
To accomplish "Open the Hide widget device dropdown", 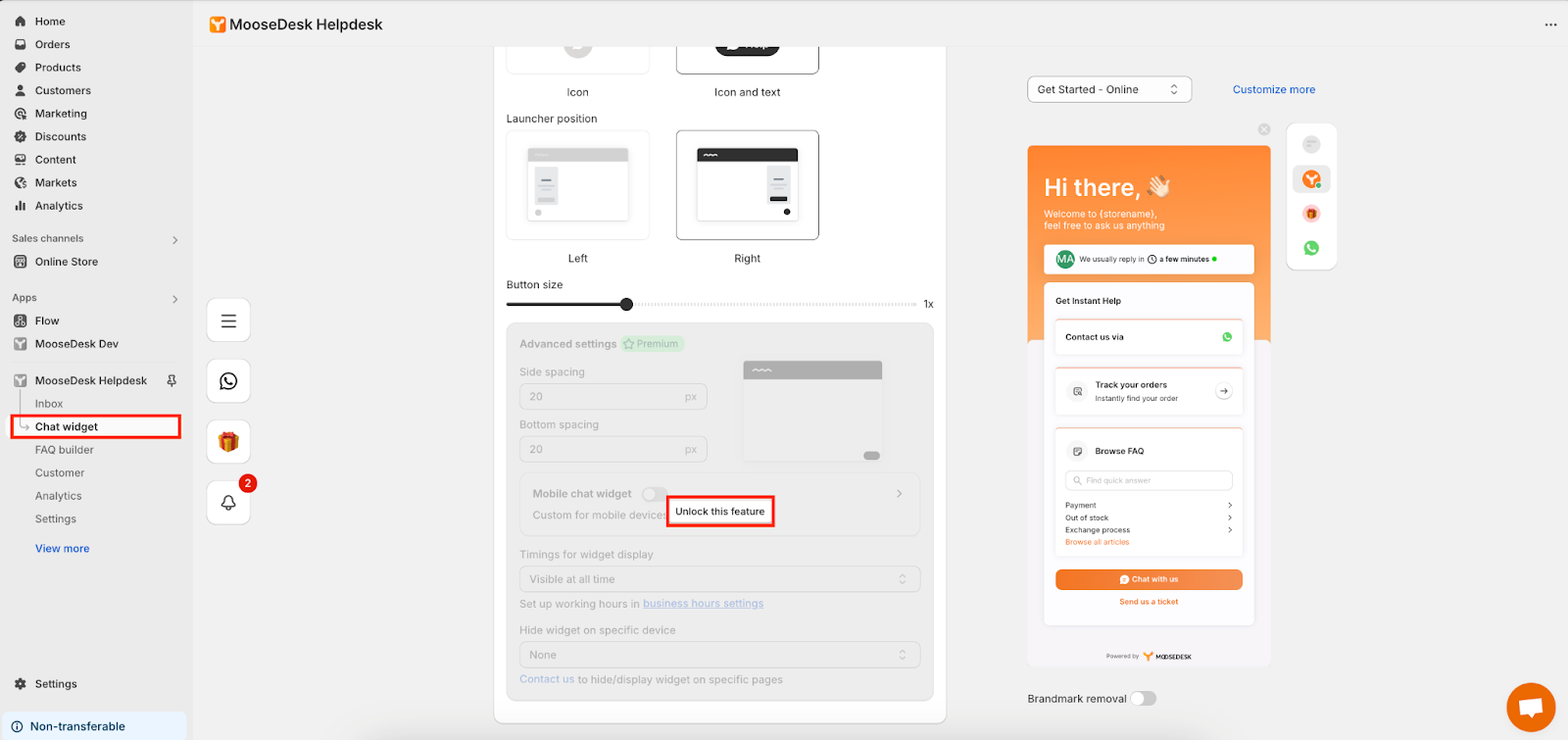I will tap(719, 655).
